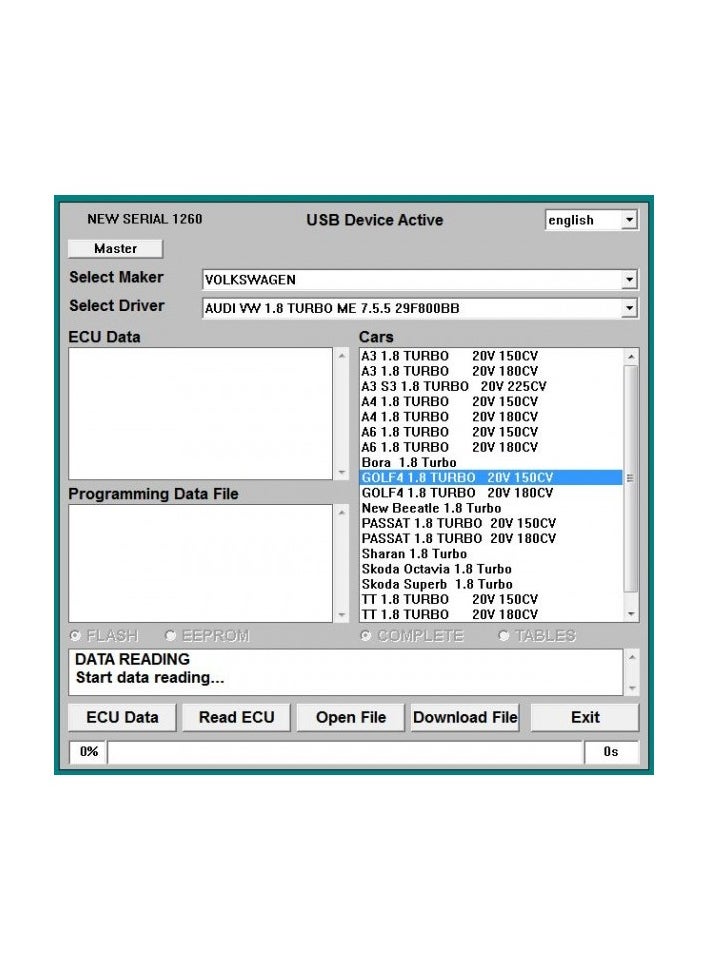708x970 pixels.
Task: Click status log scroll down arrow
Action: 632,688
